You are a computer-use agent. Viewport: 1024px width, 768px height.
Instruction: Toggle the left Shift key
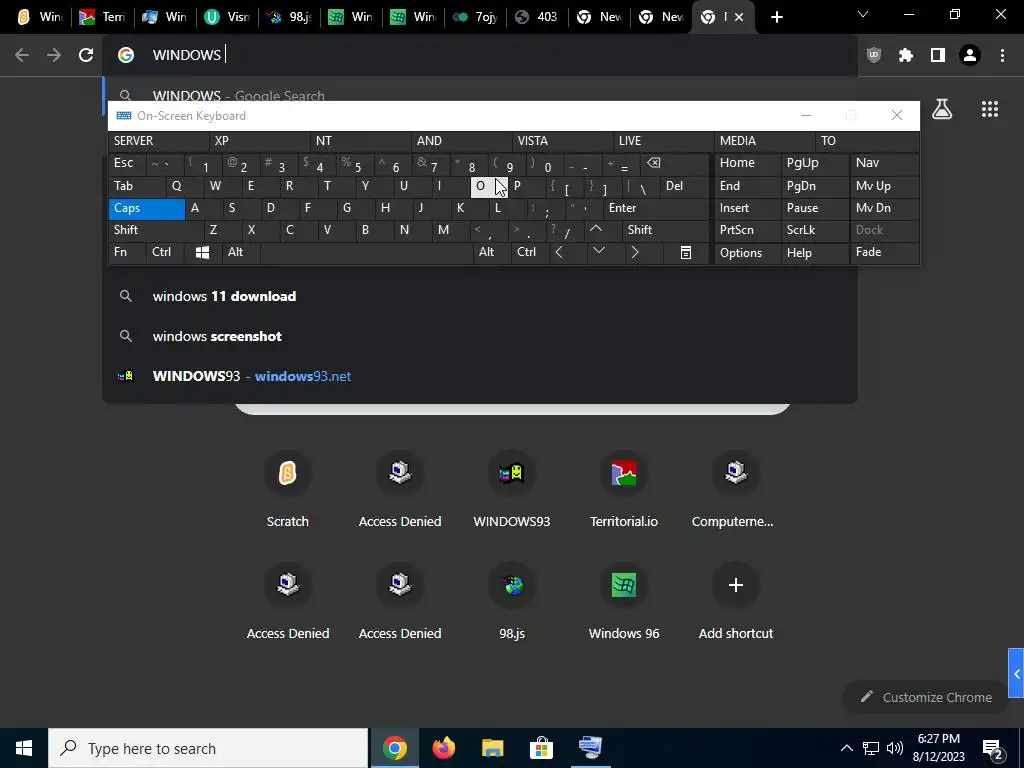pos(156,230)
